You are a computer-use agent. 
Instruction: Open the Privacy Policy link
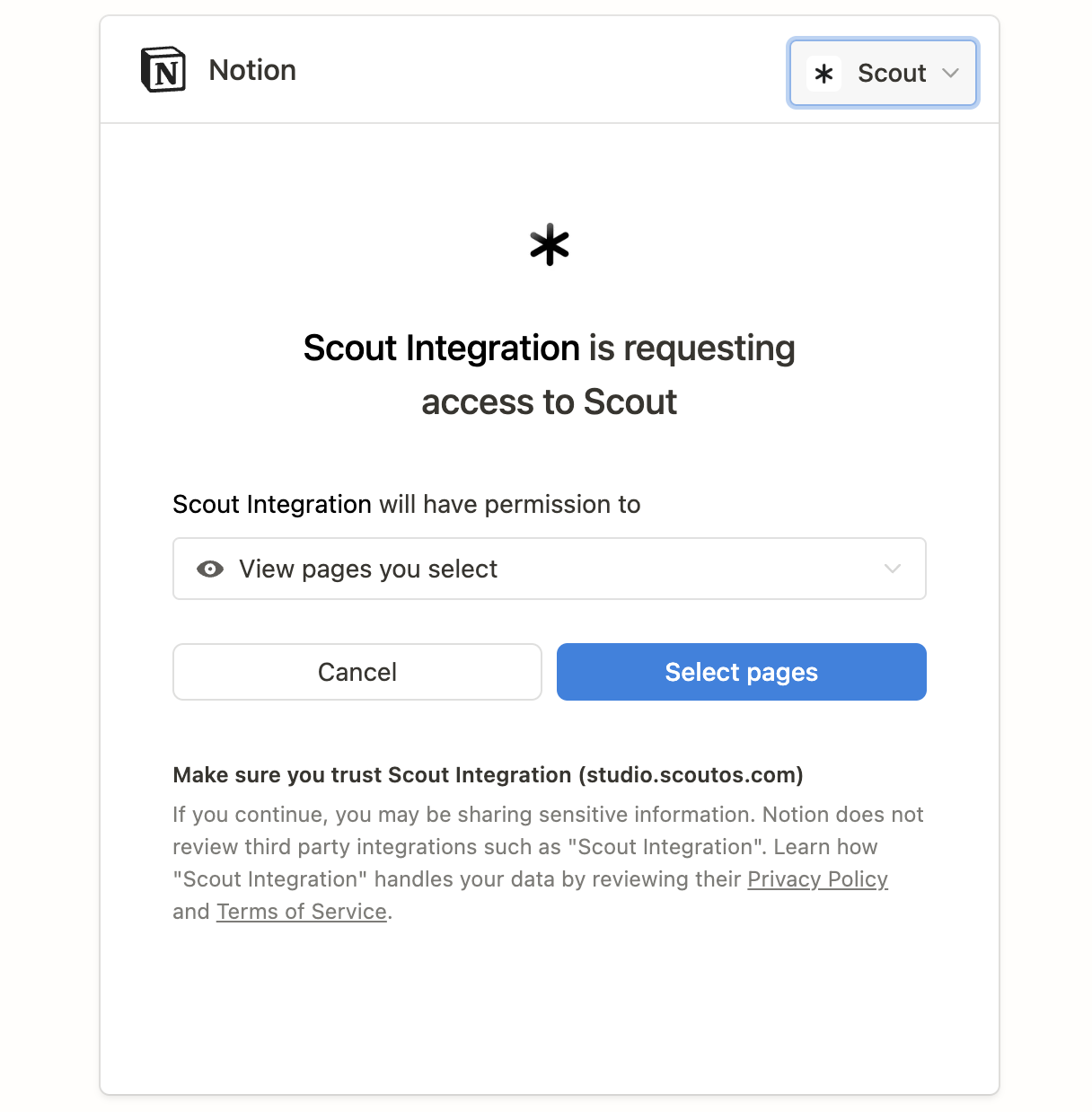(817, 879)
